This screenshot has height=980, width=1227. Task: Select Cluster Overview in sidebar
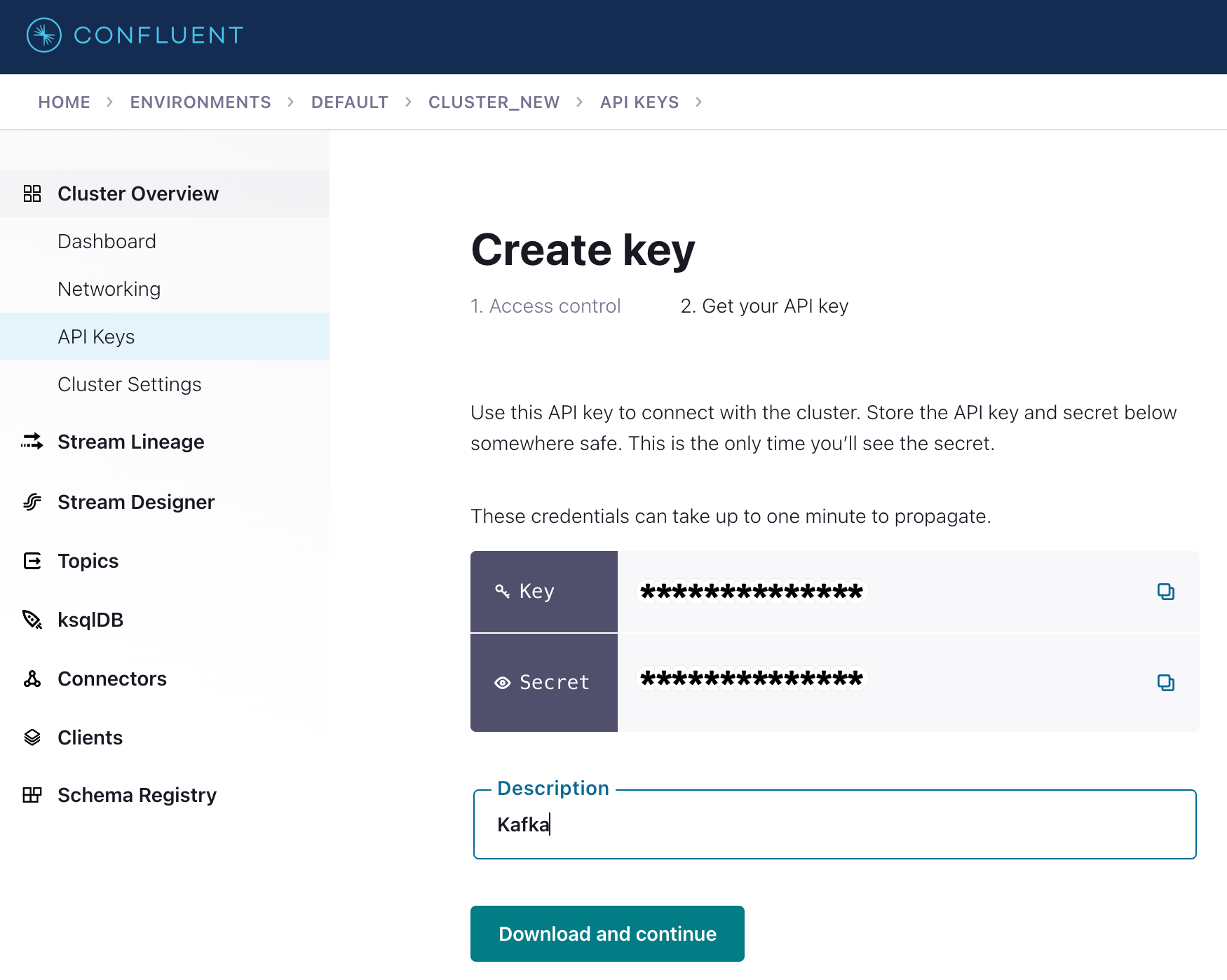click(x=165, y=193)
